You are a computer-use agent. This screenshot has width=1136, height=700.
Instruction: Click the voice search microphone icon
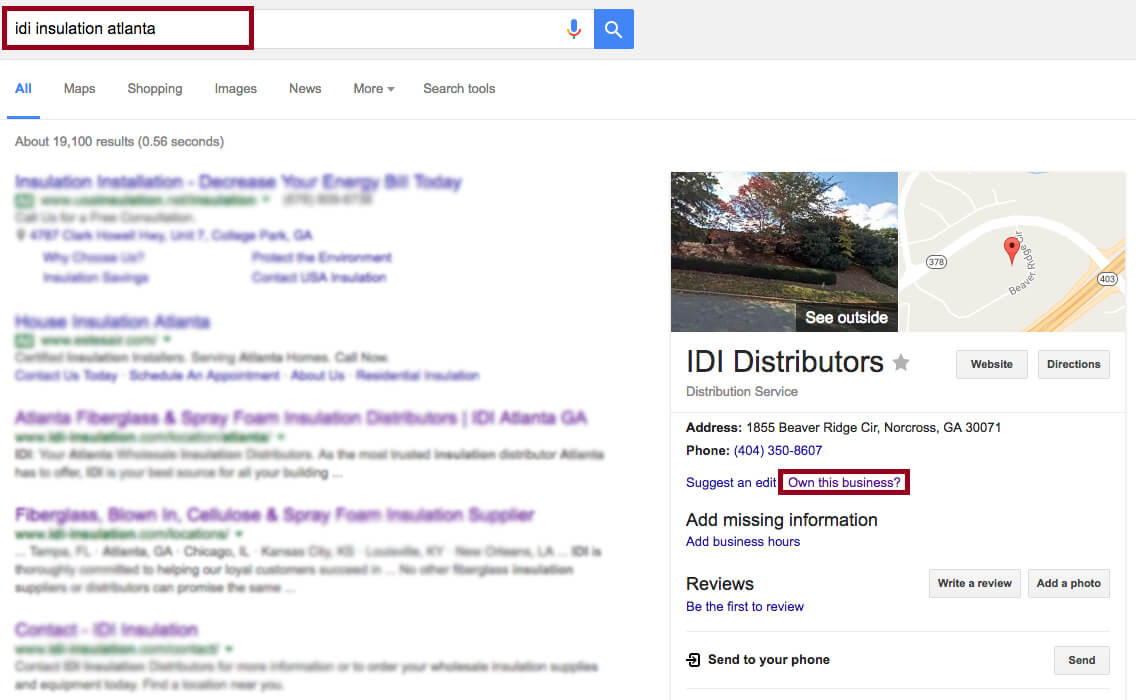(x=574, y=29)
